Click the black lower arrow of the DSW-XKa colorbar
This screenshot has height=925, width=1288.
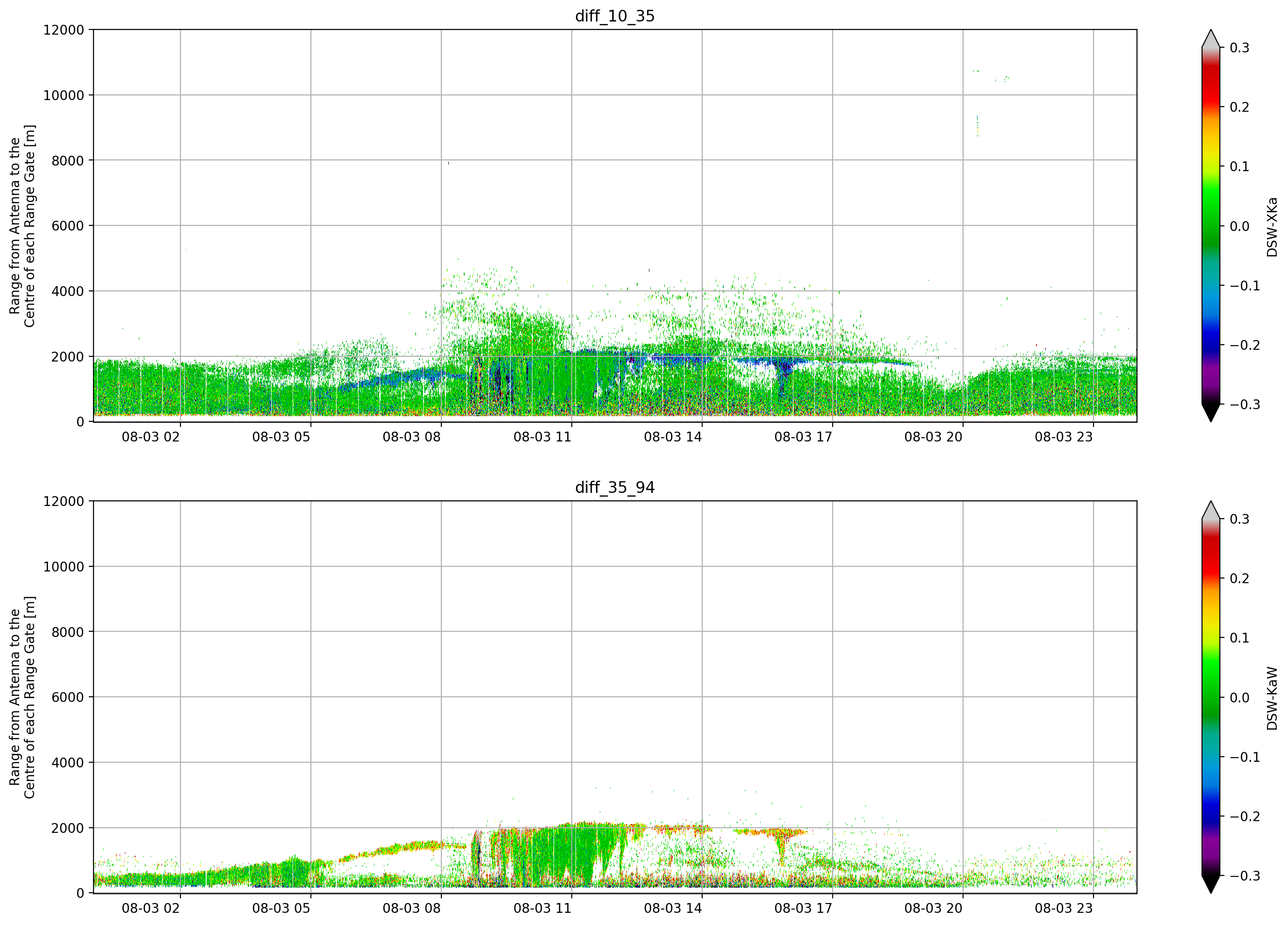(x=1211, y=413)
